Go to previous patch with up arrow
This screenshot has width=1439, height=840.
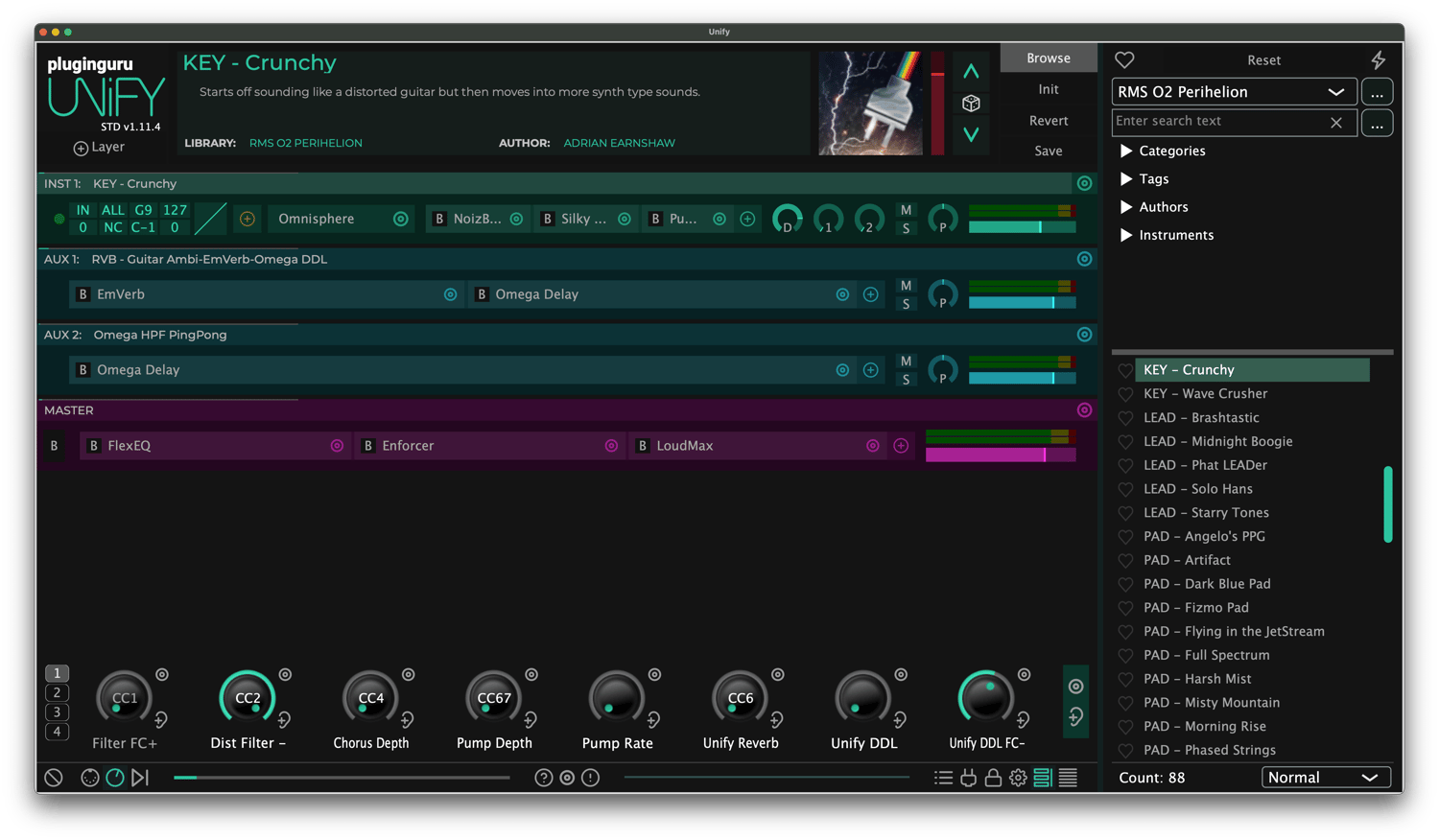pyautogui.click(x=971, y=71)
